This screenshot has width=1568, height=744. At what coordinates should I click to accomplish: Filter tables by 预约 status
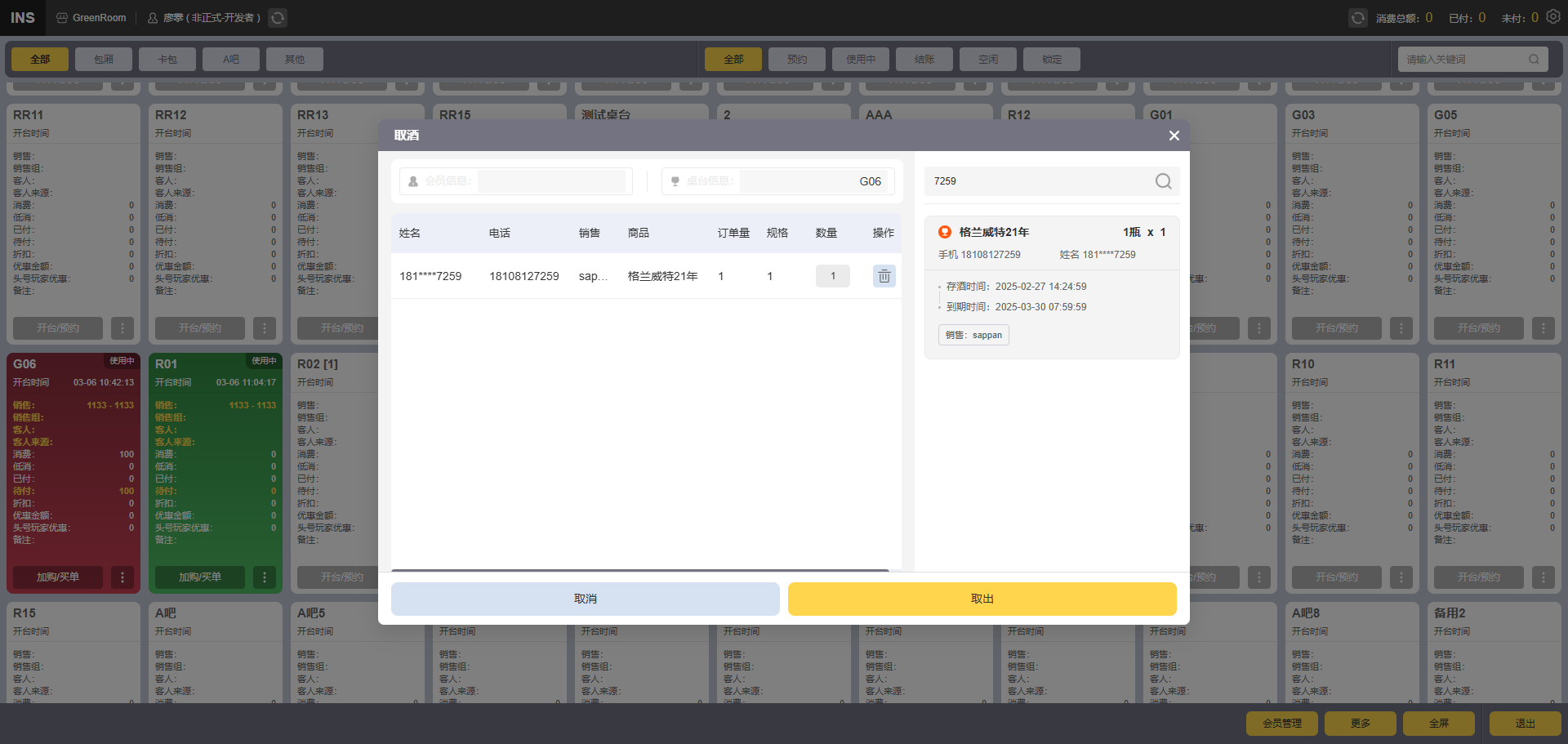point(797,59)
